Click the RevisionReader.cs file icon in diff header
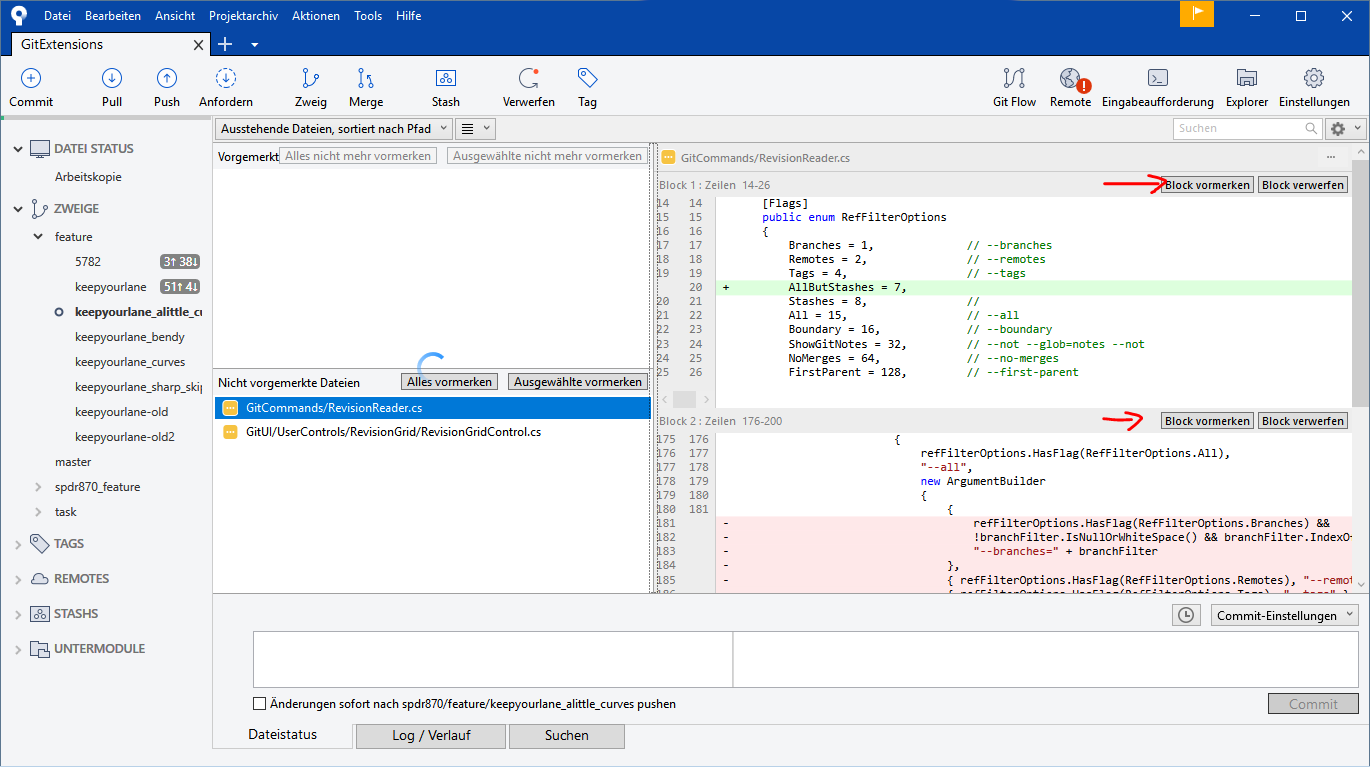The height and width of the screenshot is (767, 1370). tap(668, 158)
